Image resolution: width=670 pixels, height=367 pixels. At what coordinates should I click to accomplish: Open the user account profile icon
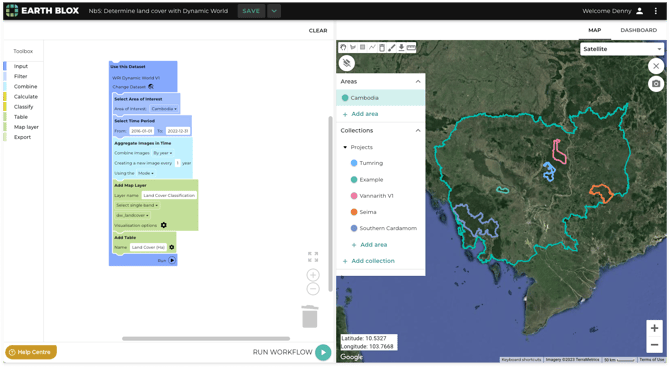pos(639,11)
